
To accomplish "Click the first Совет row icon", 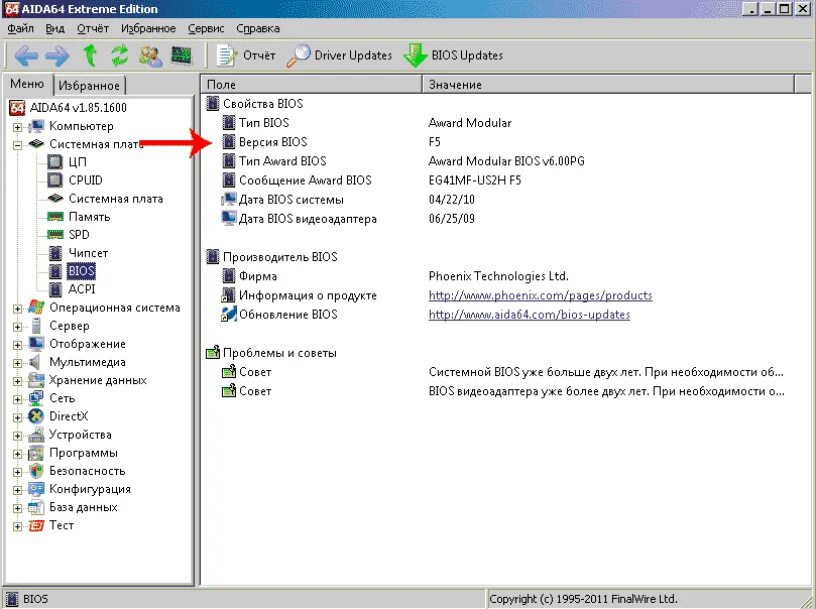I will coord(229,372).
